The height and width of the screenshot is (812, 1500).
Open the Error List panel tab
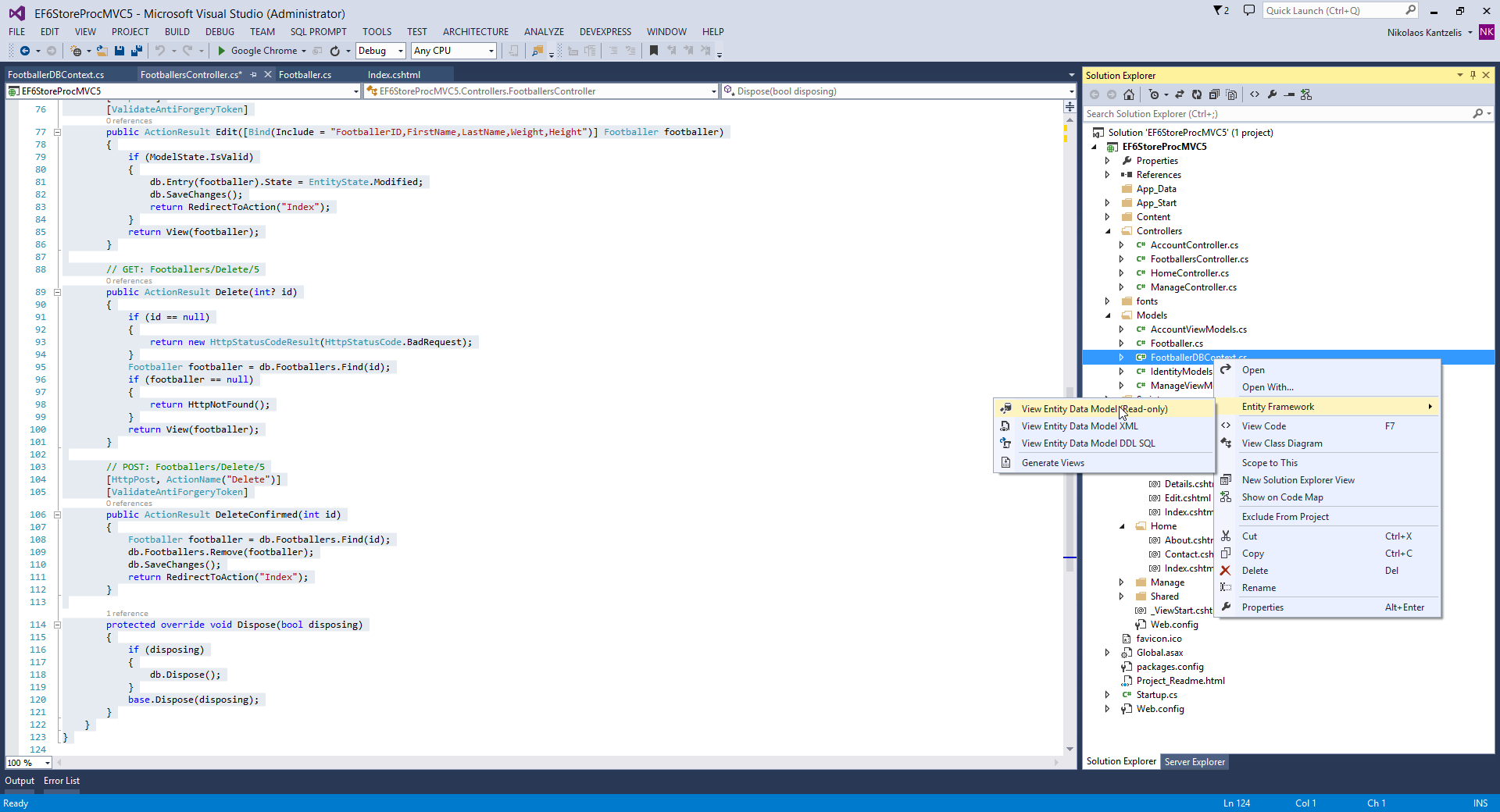(x=62, y=781)
